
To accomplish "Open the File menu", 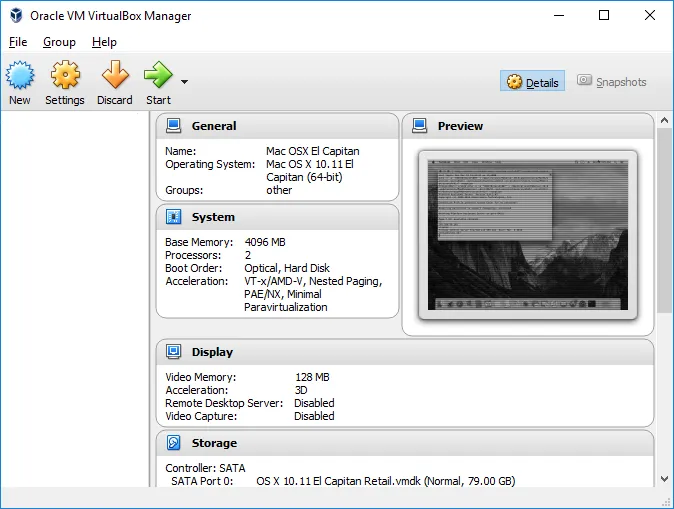I will 18,42.
